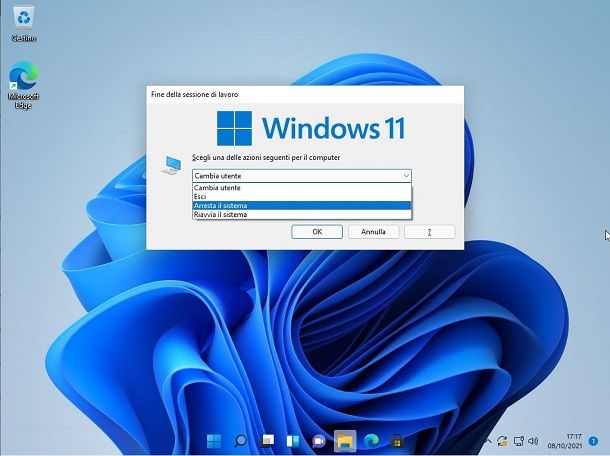
Task: Open clock and date 17:17
Action: click(x=565, y=441)
